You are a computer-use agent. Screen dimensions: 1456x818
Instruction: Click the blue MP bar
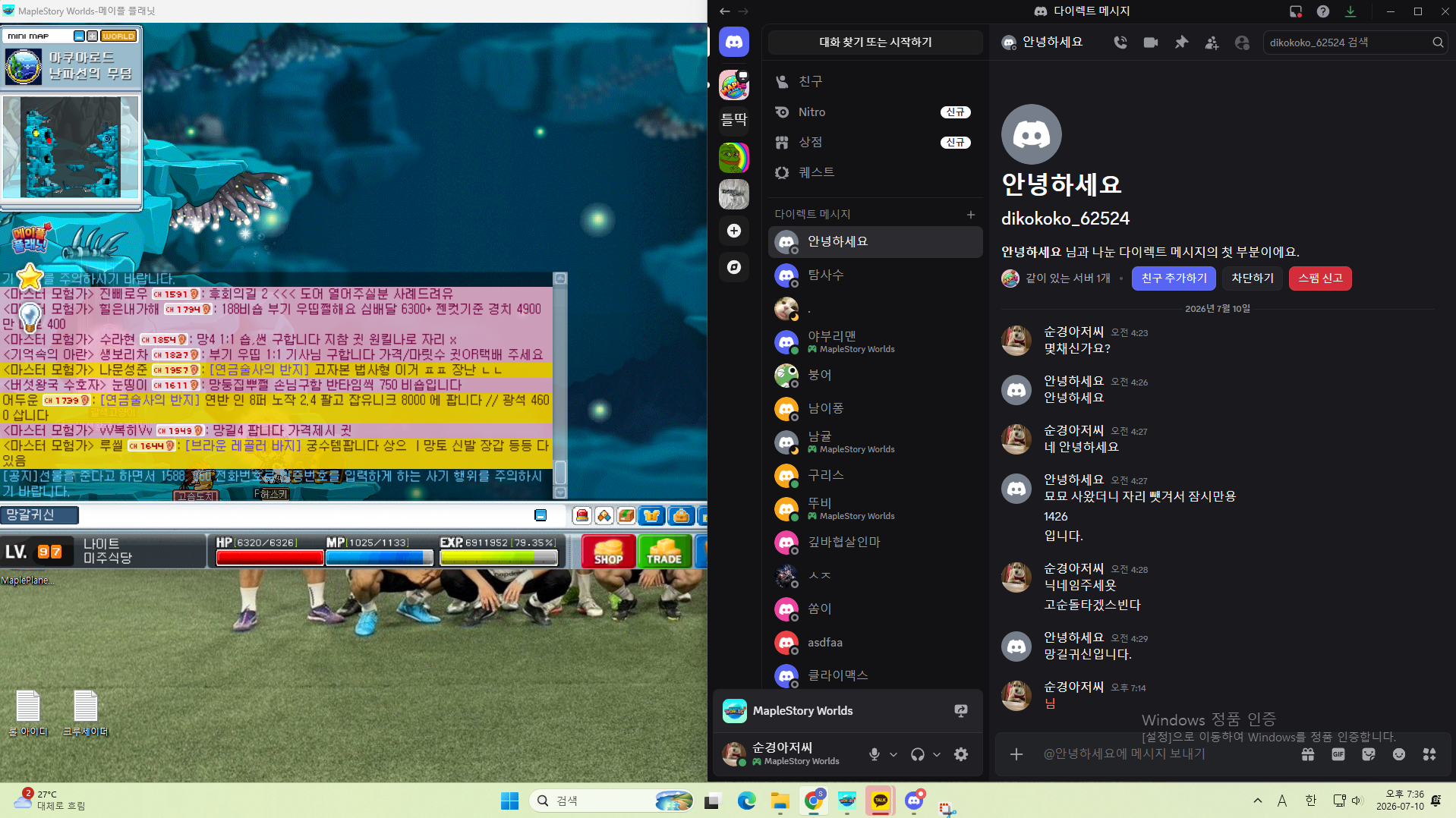click(380, 558)
